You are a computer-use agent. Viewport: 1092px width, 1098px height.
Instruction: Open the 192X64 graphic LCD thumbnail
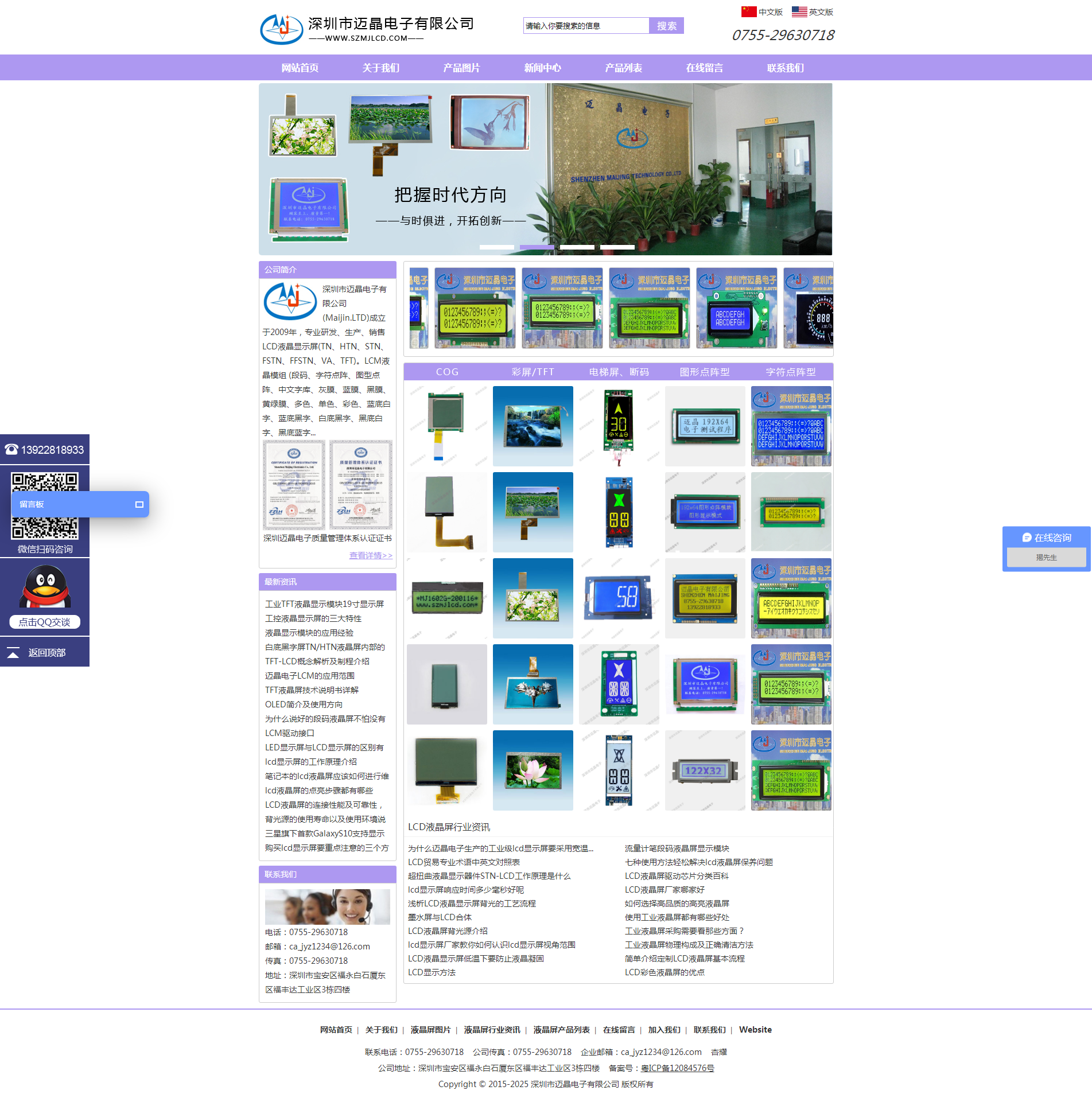(705, 426)
